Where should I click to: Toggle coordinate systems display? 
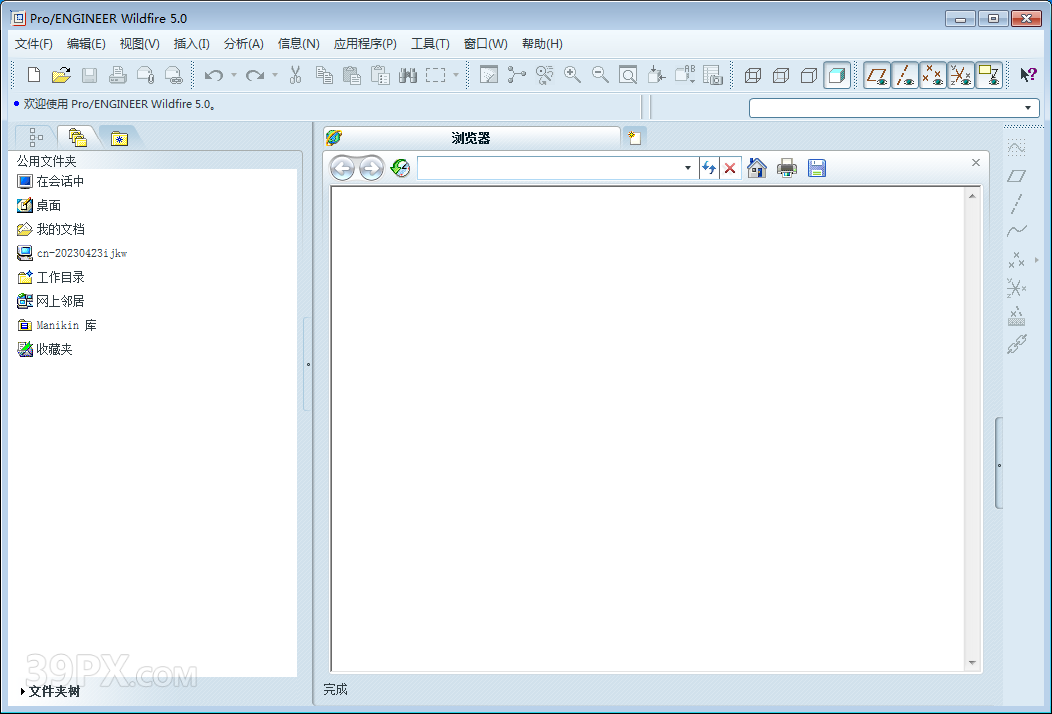pyautogui.click(x=961, y=75)
